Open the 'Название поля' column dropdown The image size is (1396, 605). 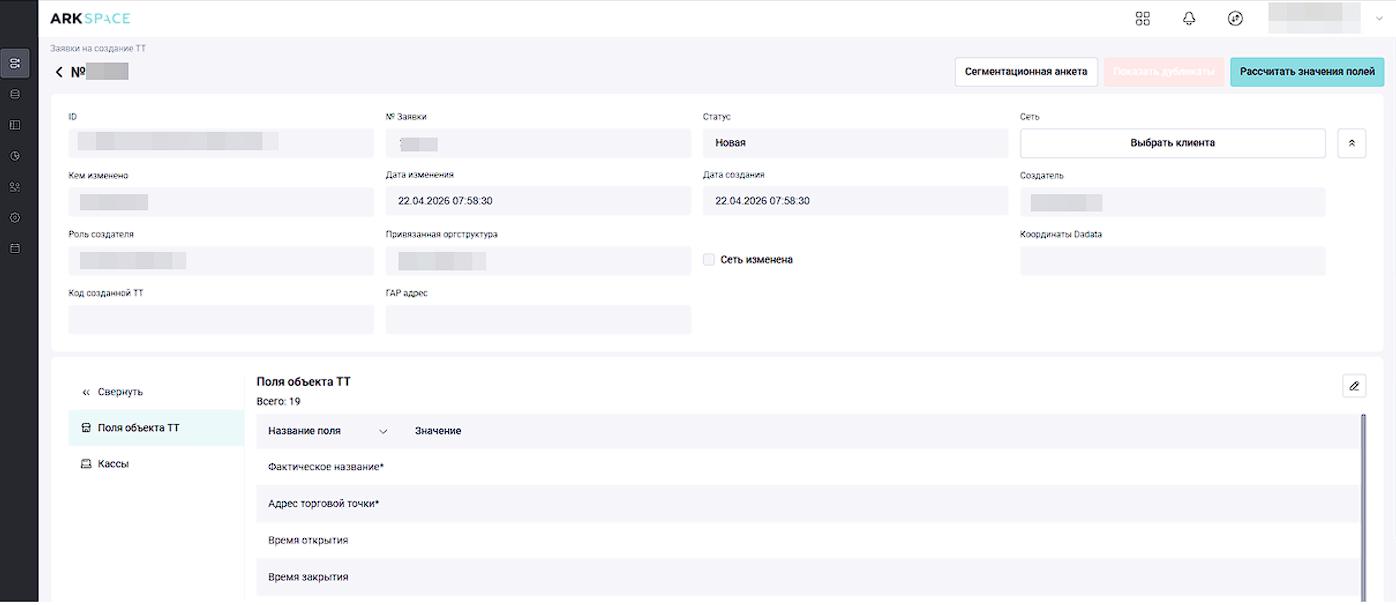pyautogui.click(x=383, y=431)
